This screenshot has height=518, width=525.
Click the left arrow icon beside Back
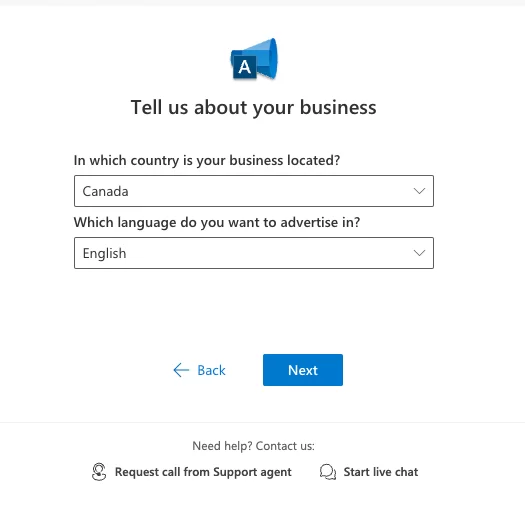coord(181,370)
